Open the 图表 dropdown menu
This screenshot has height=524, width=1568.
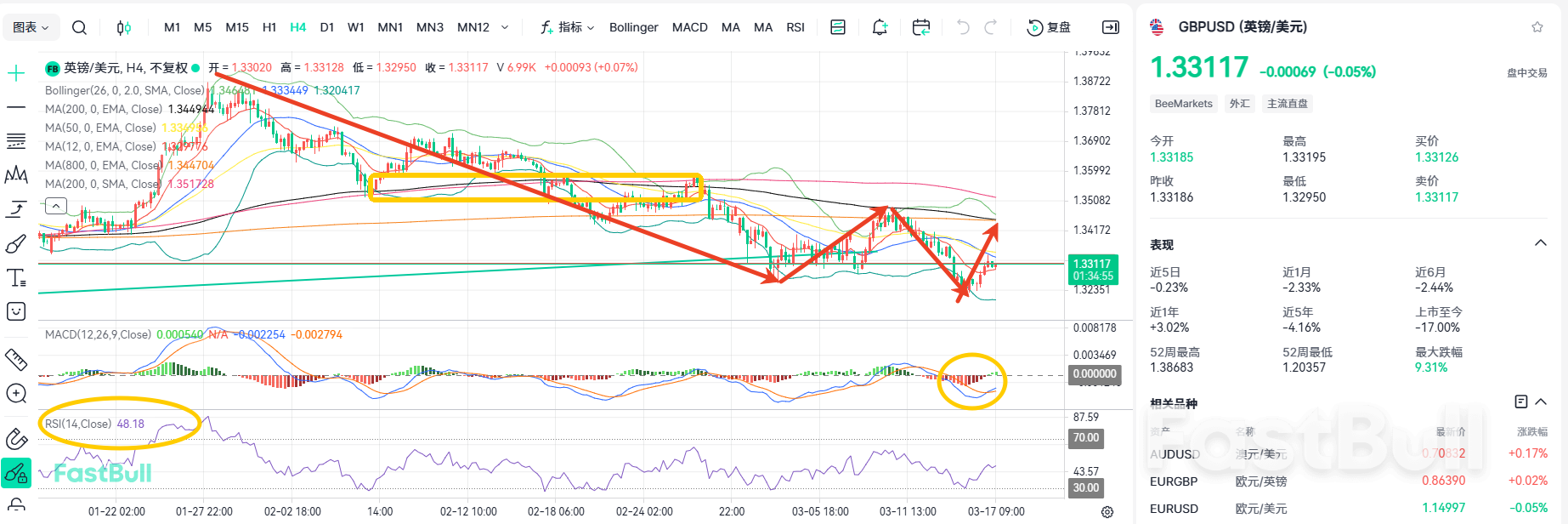31,27
